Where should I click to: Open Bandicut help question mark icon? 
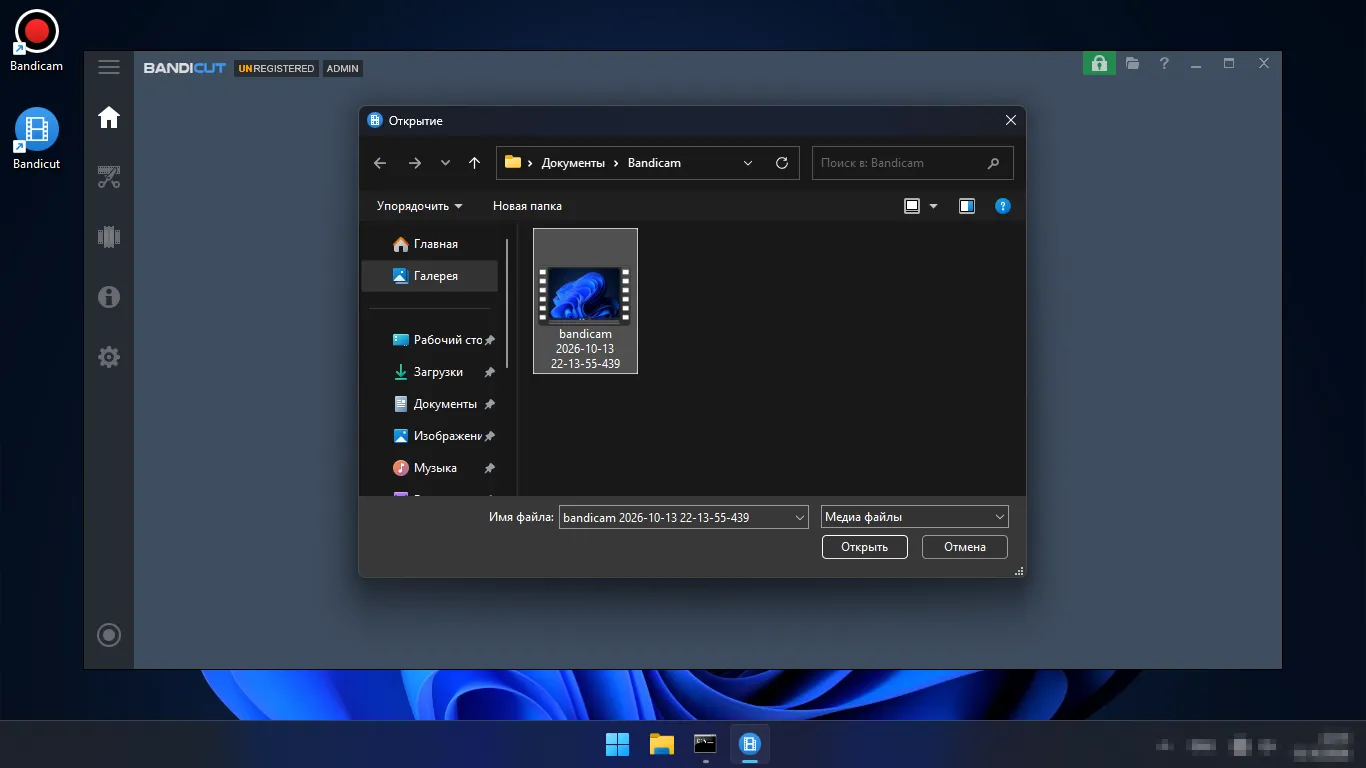[x=1164, y=63]
